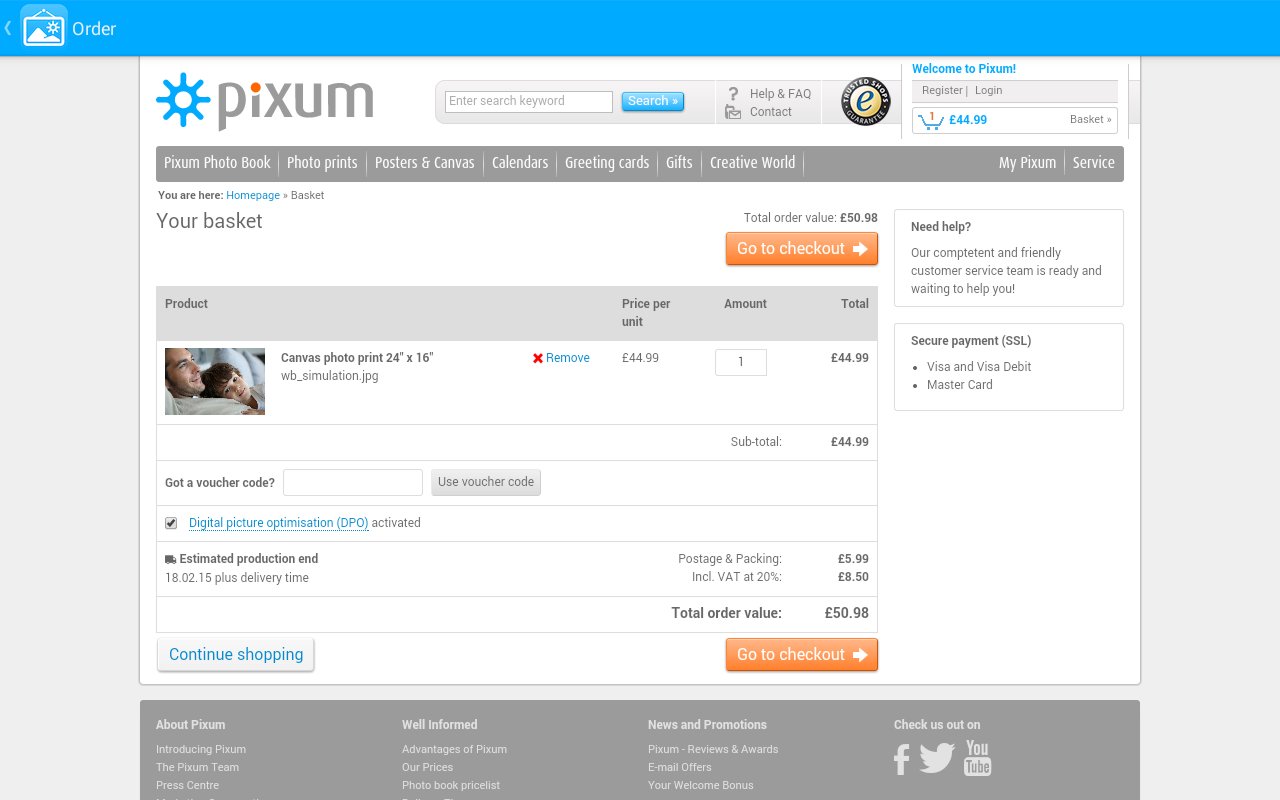Click the Login link
The image size is (1280, 800).
(x=989, y=90)
